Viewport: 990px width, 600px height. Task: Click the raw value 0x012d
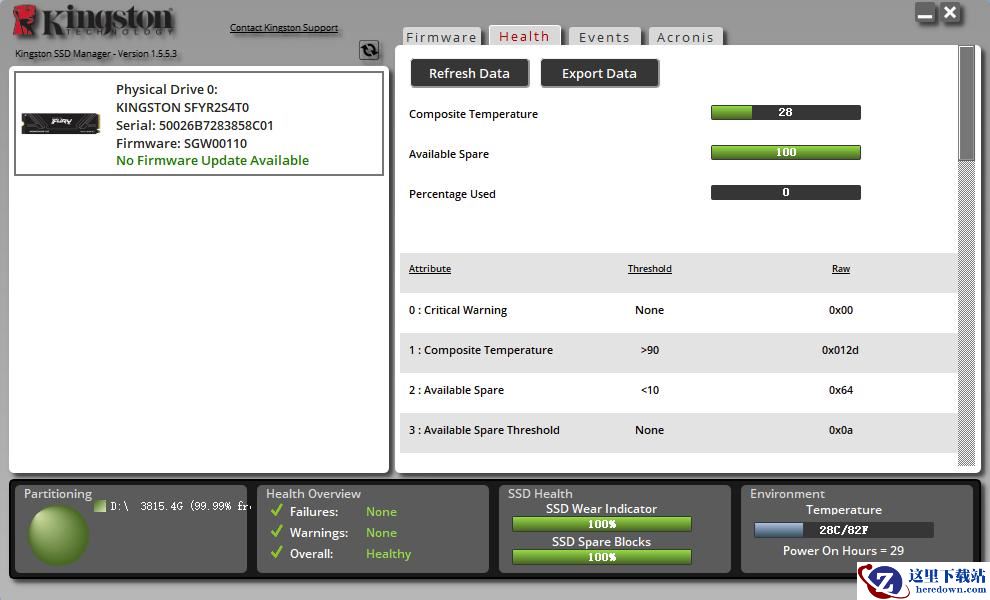point(840,350)
